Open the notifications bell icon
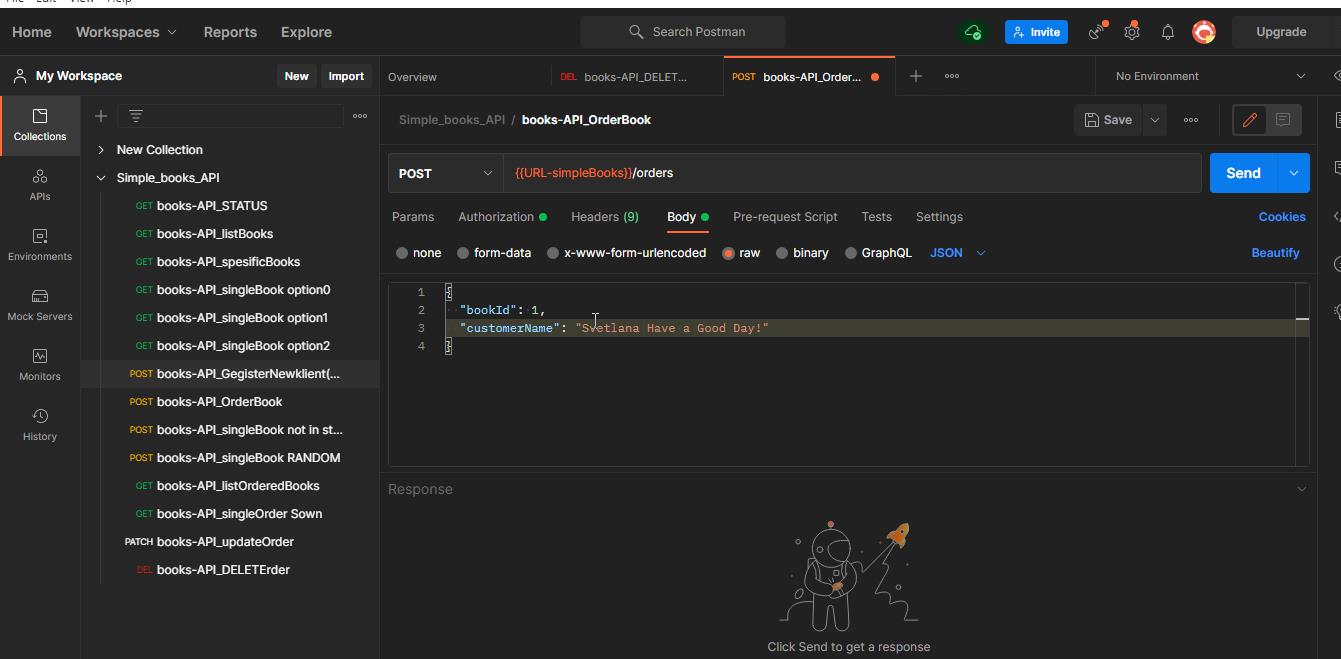 1167,32
